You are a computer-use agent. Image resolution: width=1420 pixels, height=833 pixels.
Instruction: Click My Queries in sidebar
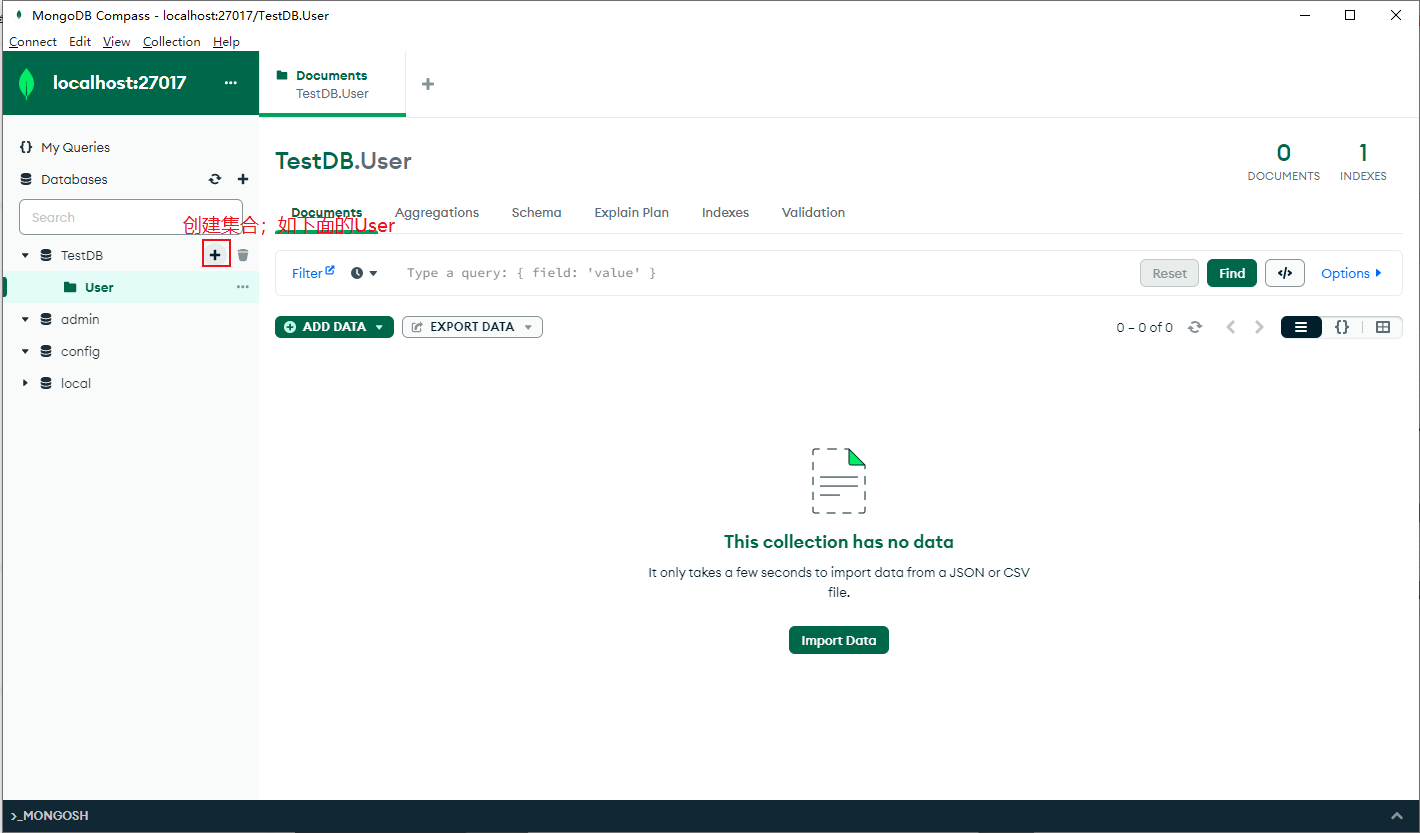tap(75, 147)
